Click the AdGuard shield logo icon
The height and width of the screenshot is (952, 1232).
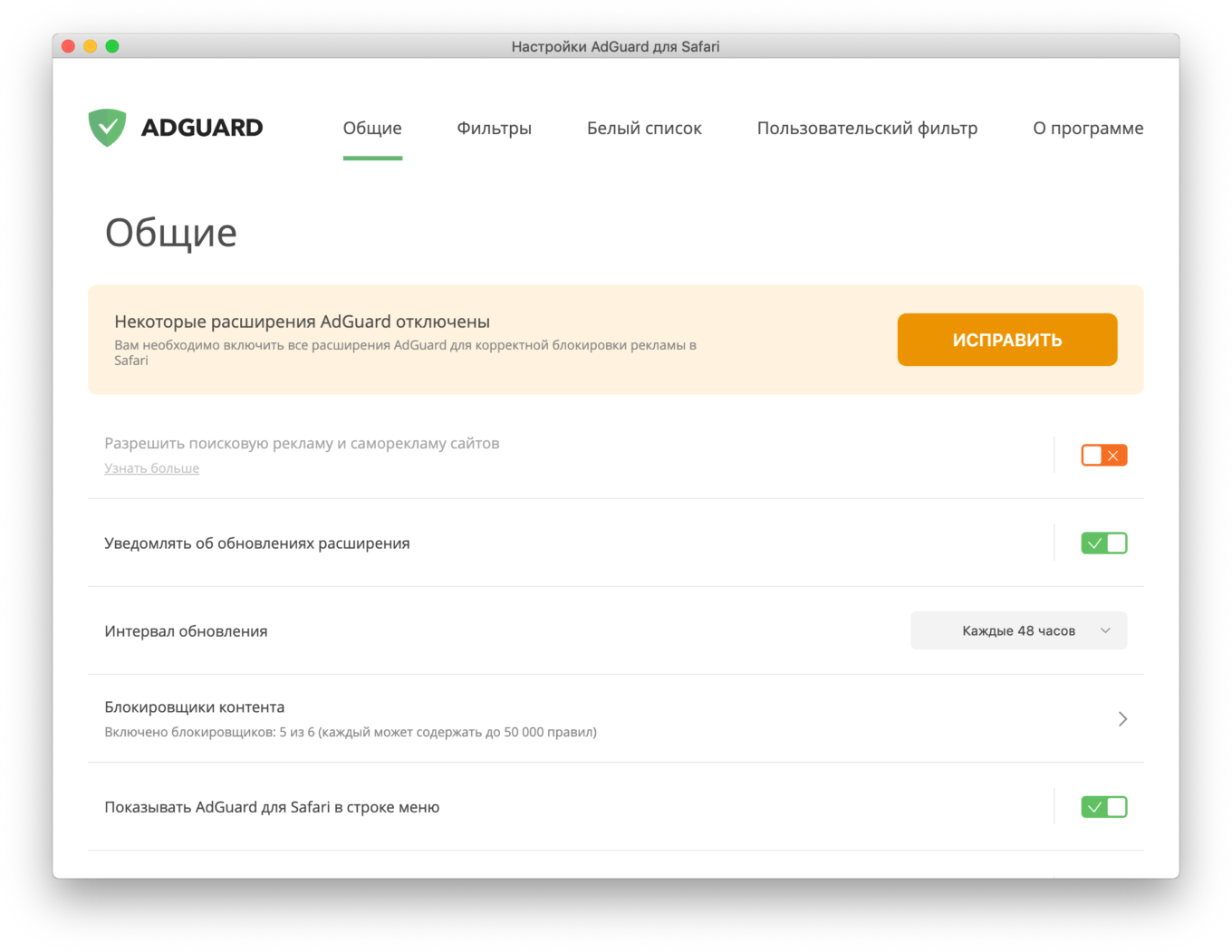(107, 128)
